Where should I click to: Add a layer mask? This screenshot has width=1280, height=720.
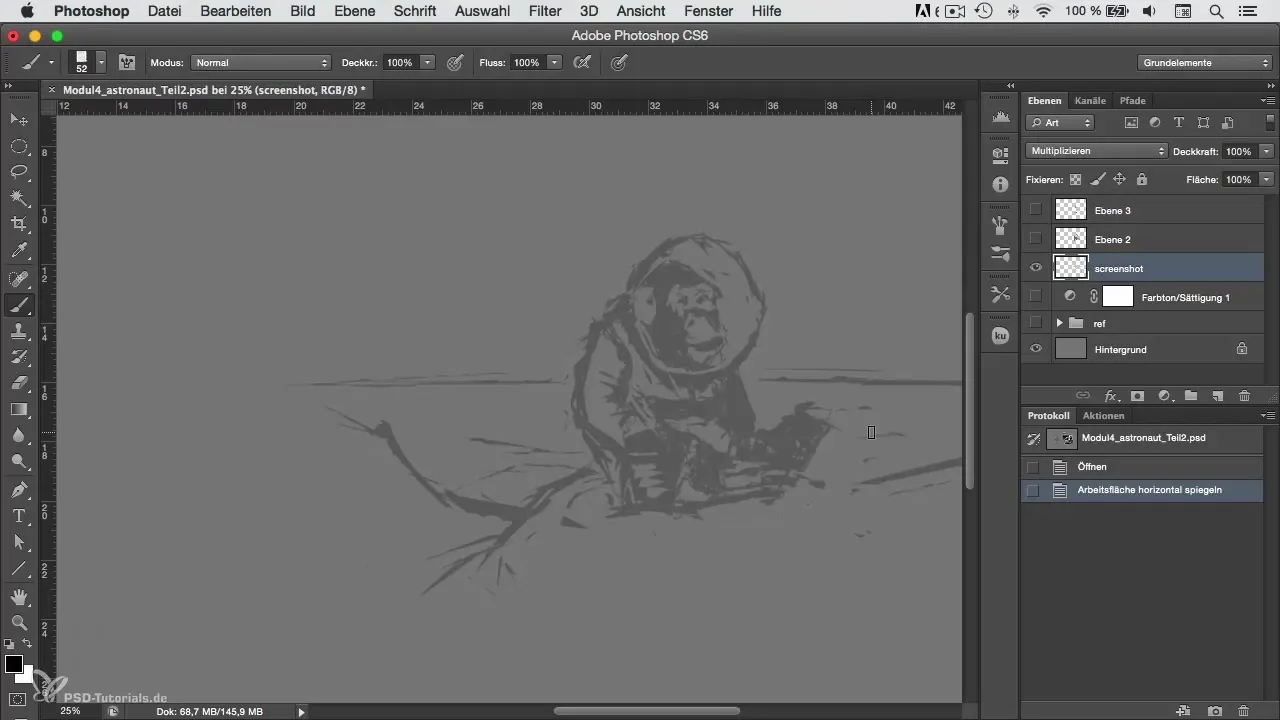(x=1137, y=396)
